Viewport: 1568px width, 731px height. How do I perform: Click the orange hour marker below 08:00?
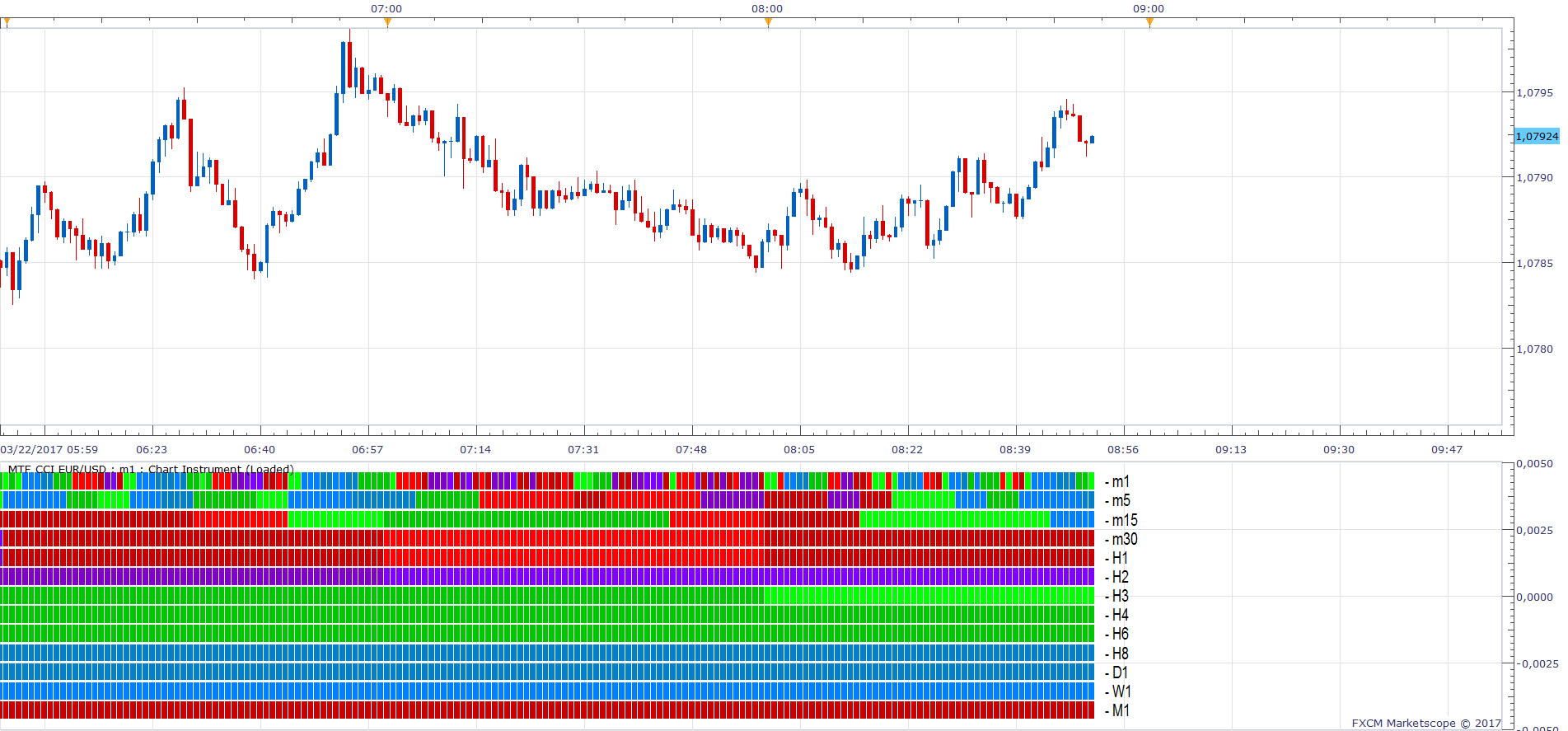tap(768, 22)
